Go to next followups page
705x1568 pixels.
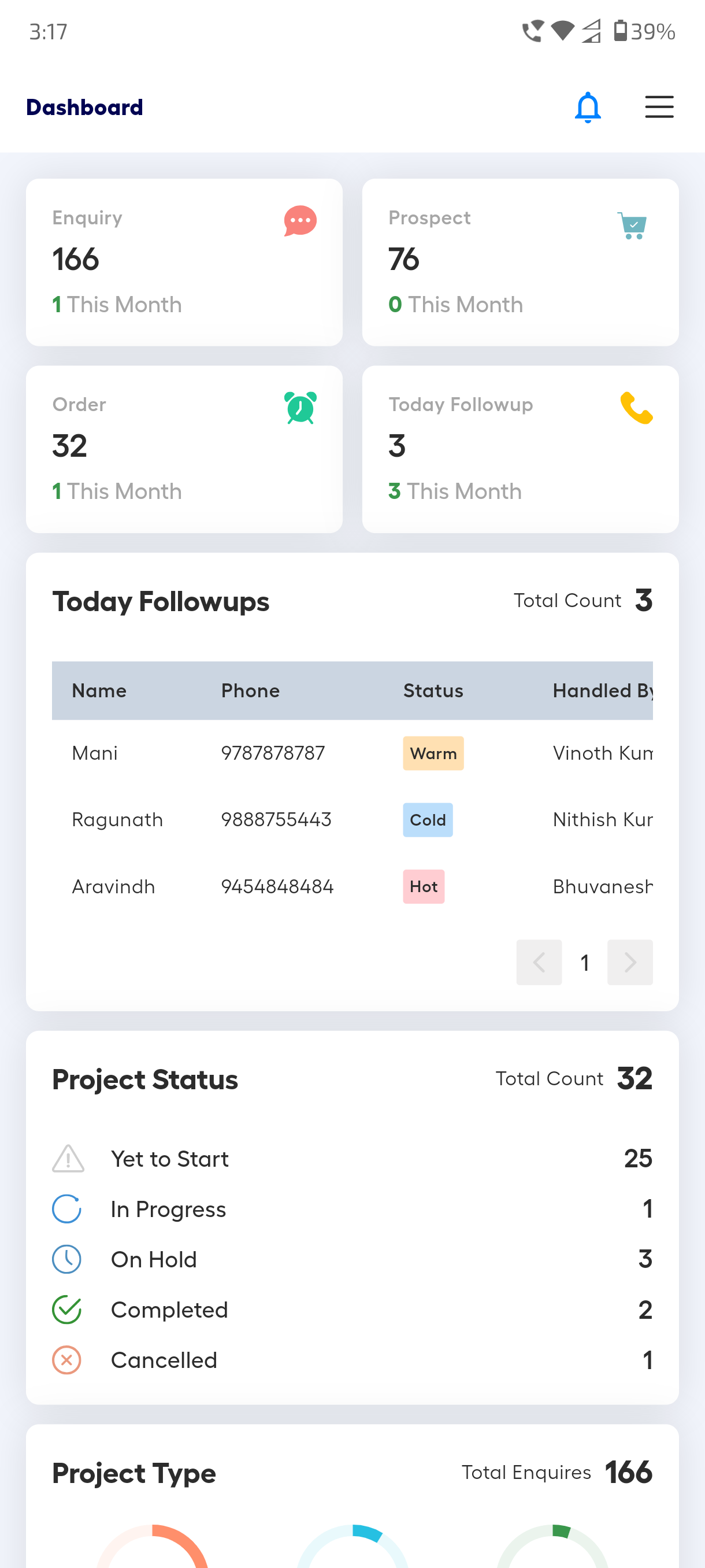[x=629, y=962]
